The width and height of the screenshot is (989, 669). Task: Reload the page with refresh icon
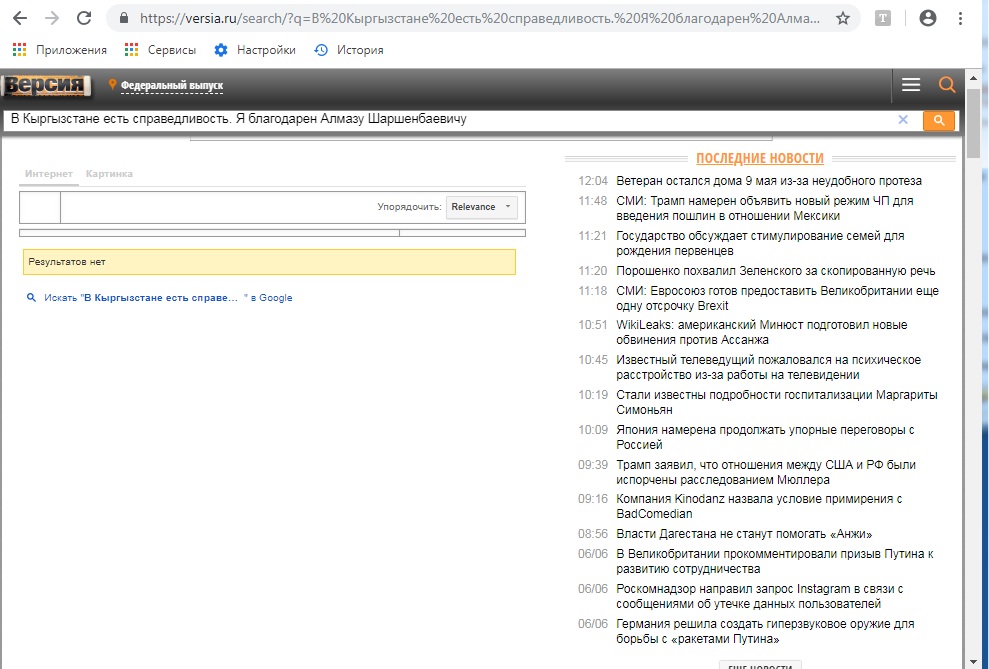[85, 18]
